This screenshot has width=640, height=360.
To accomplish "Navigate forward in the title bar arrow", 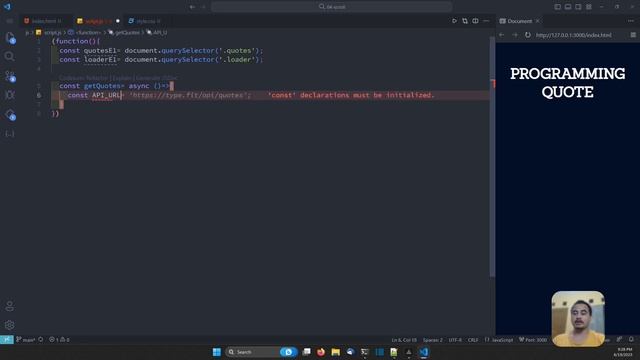I will click(203, 7).
